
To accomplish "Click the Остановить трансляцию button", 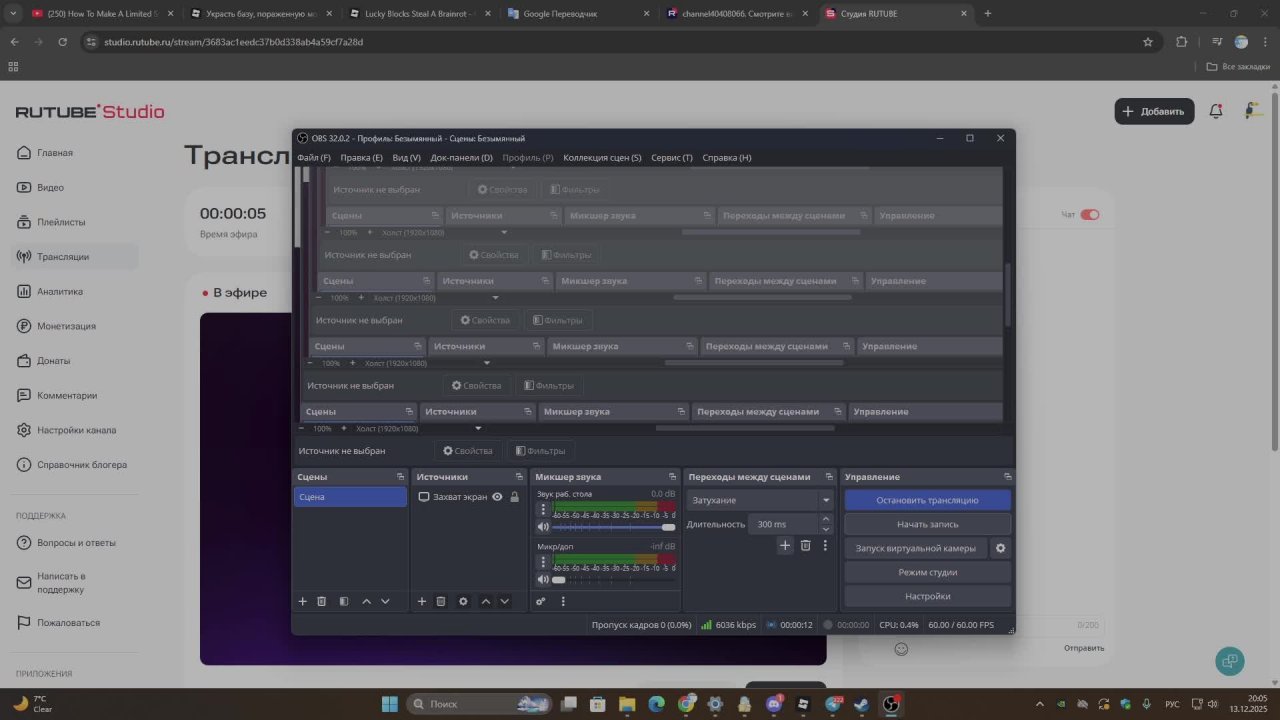I will coord(927,500).
